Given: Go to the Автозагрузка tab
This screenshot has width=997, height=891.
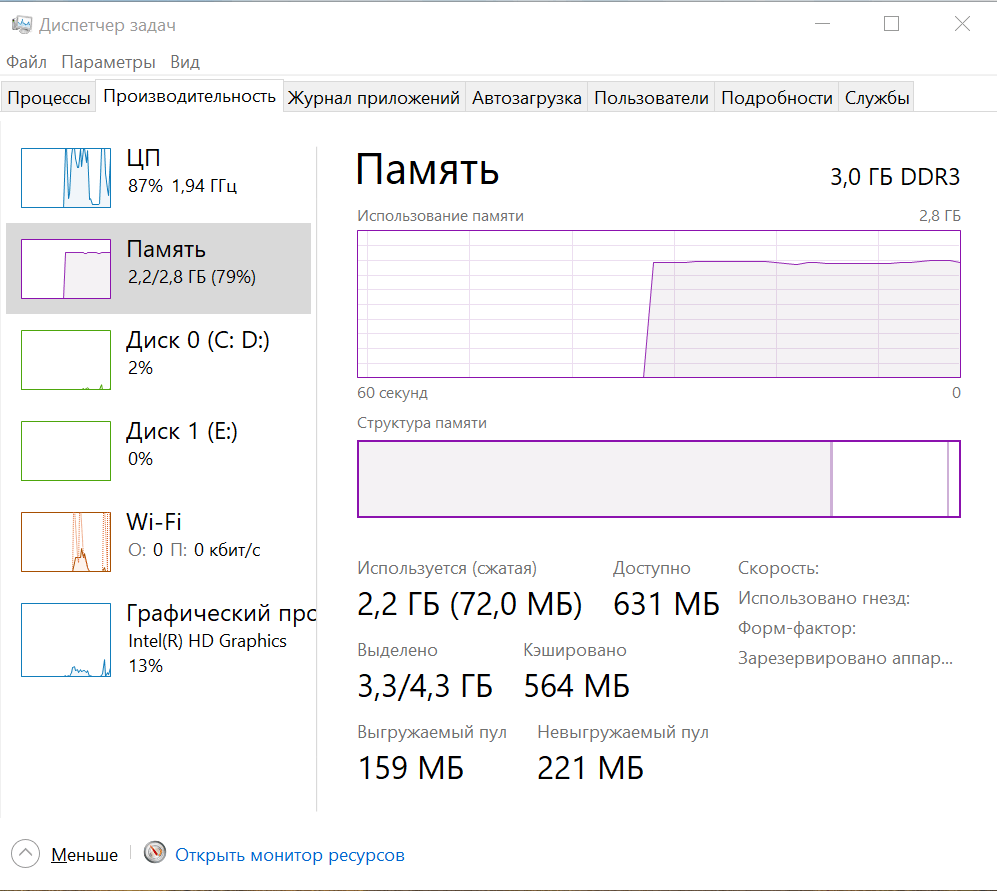Looking at the screenshot, I should click(527, 98).
